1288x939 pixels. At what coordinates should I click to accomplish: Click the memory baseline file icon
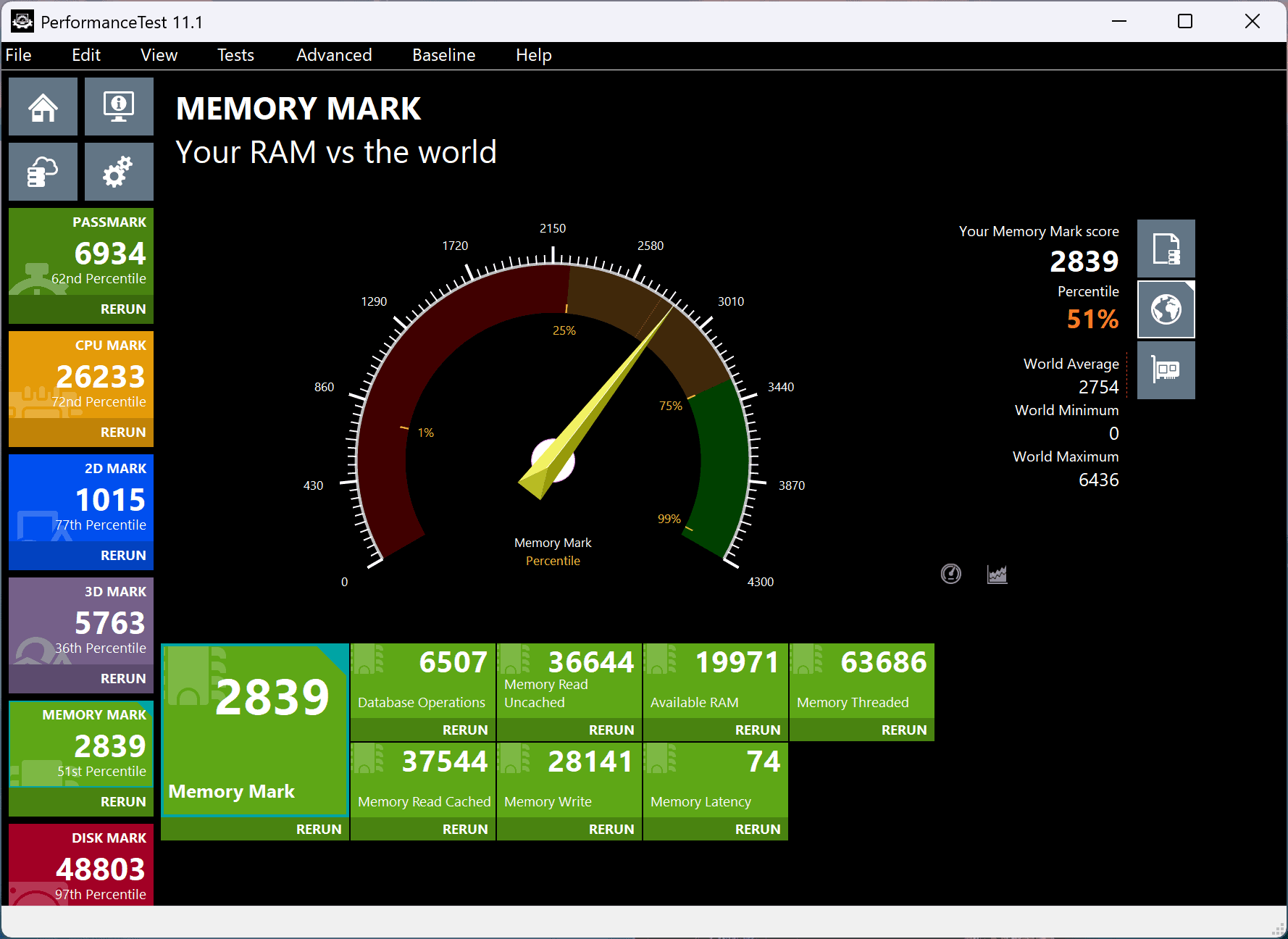click(1166, 249)
